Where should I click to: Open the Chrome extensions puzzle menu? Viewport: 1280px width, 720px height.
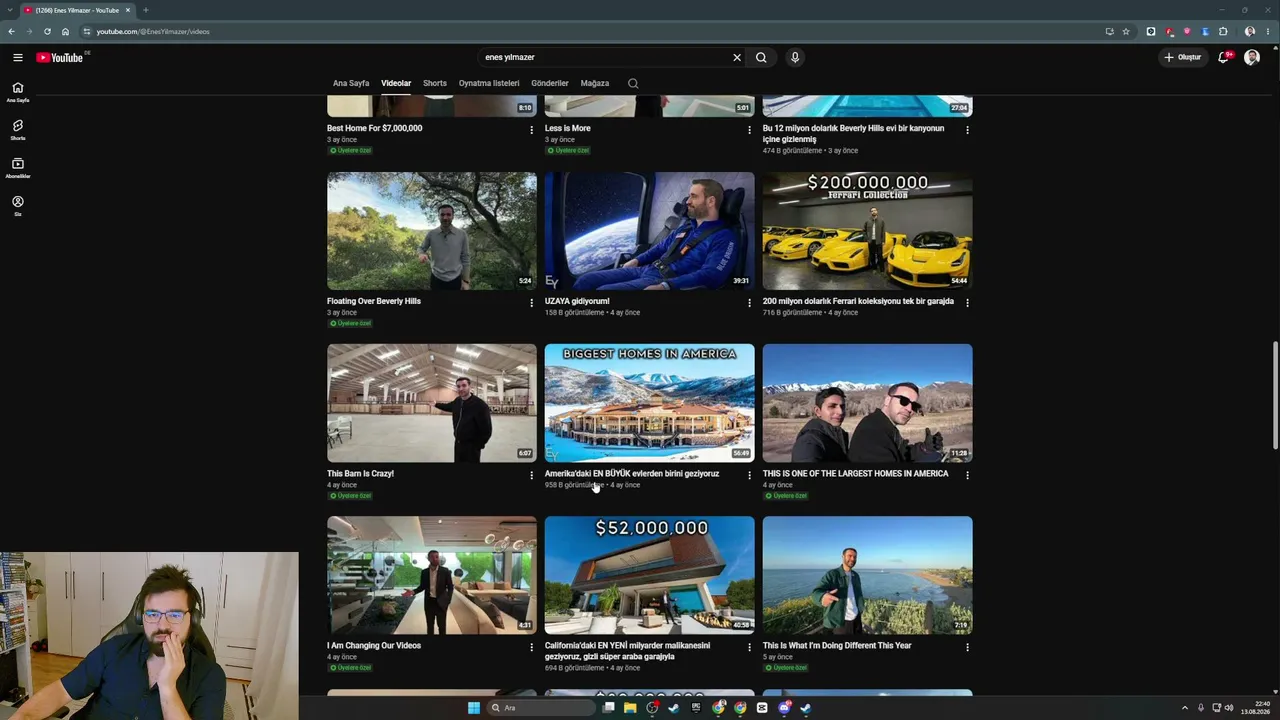1223,31
